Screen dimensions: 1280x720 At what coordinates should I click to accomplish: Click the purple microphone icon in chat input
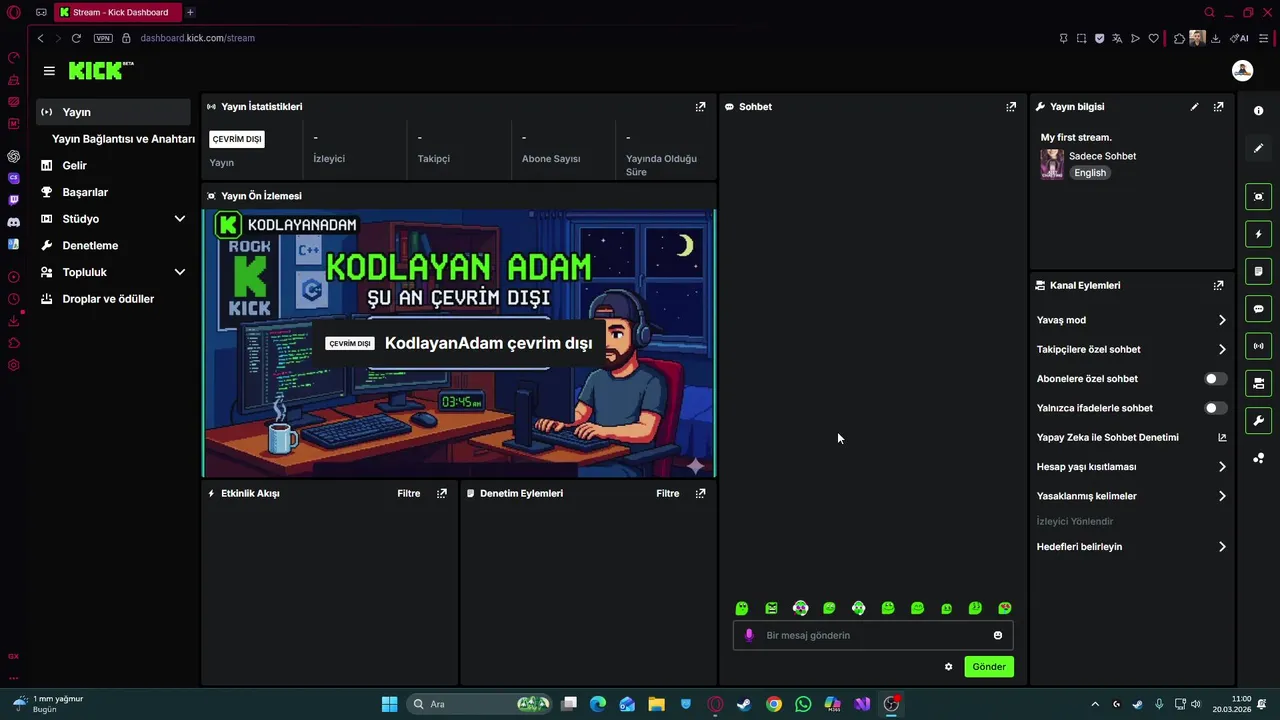coord(749,635)
